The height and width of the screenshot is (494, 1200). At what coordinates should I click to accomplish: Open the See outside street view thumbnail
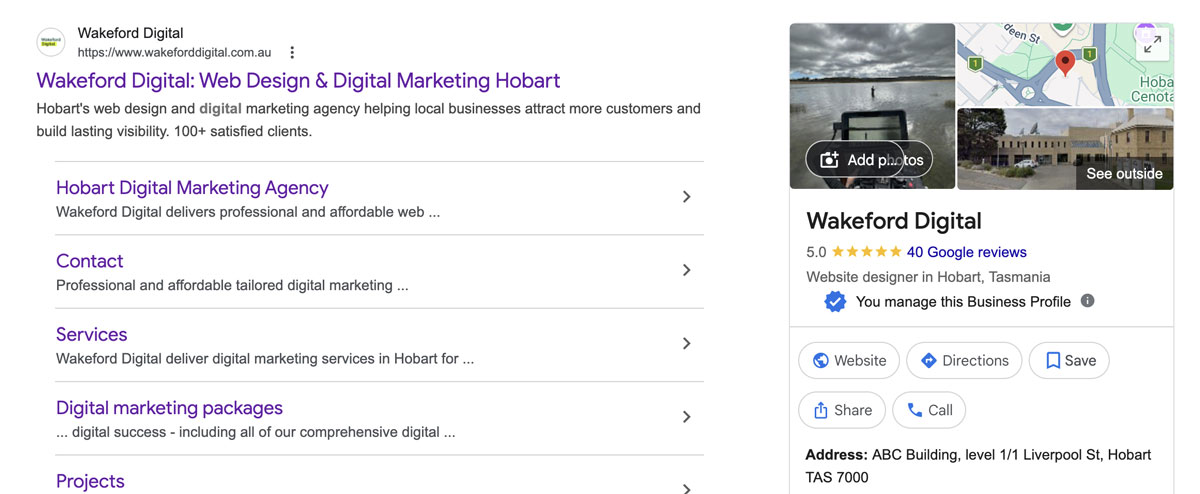1065,149
